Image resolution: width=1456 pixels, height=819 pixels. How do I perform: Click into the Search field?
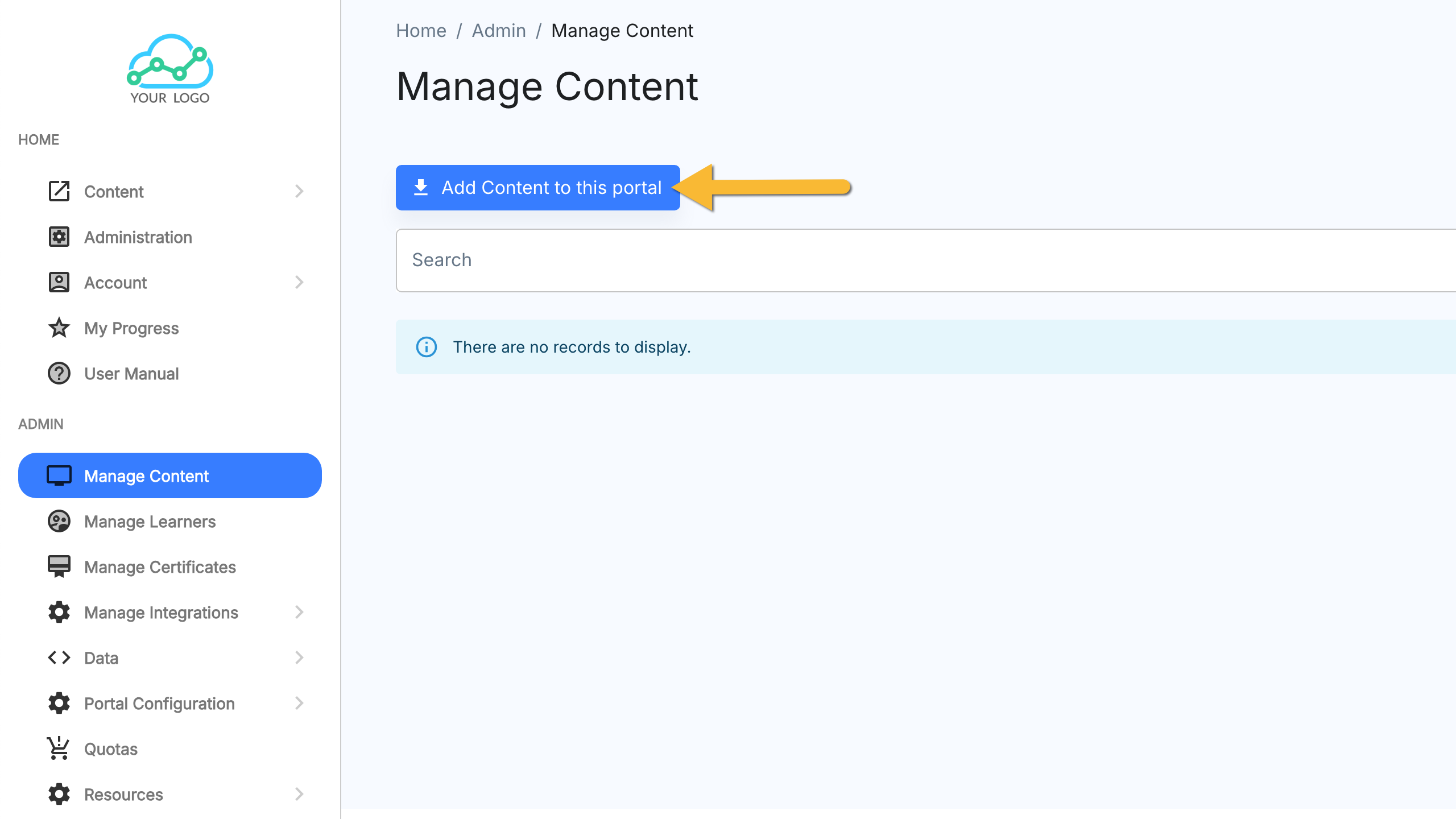pyautogui.click(x=910, y=260)
